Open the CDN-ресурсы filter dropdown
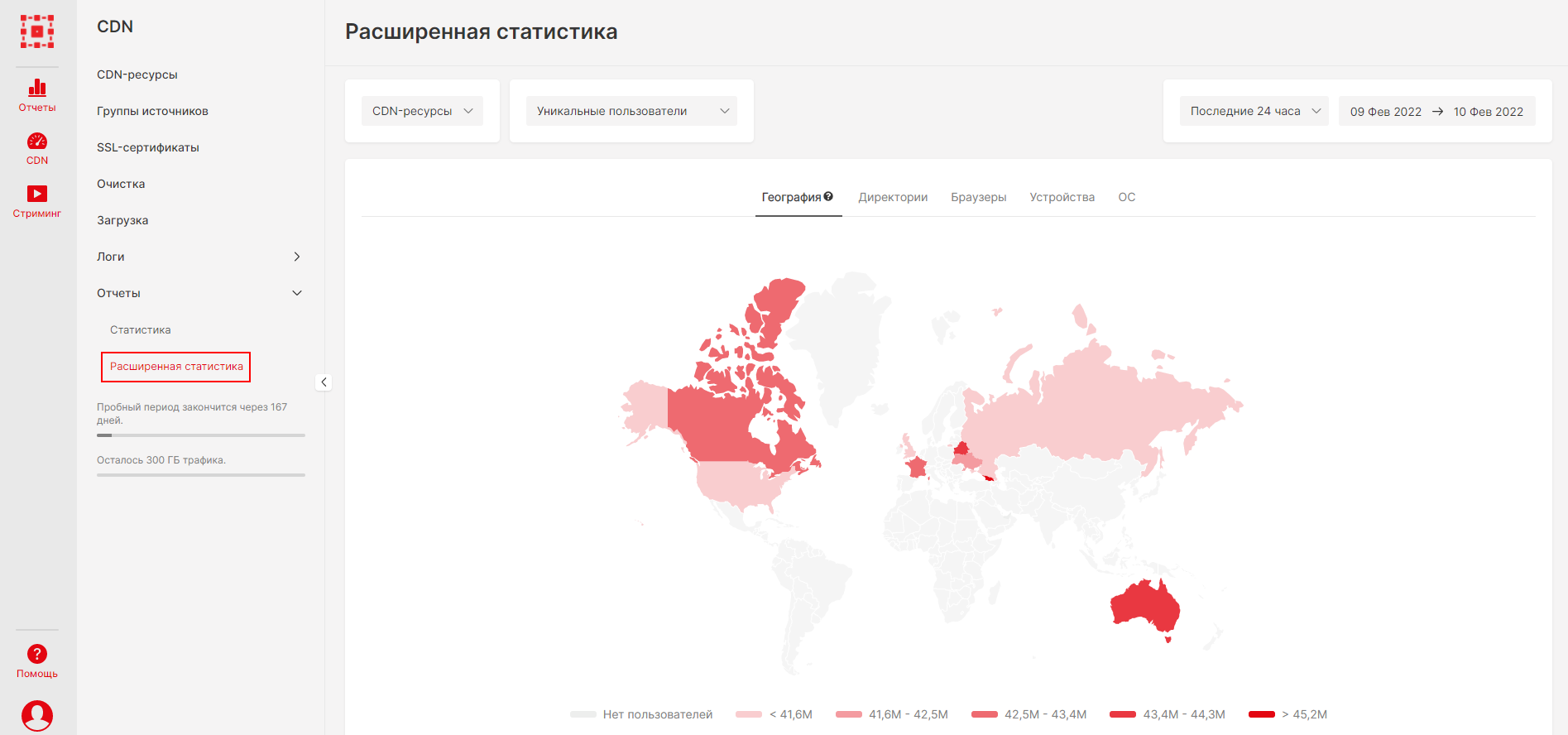 [x=422, y=111]
